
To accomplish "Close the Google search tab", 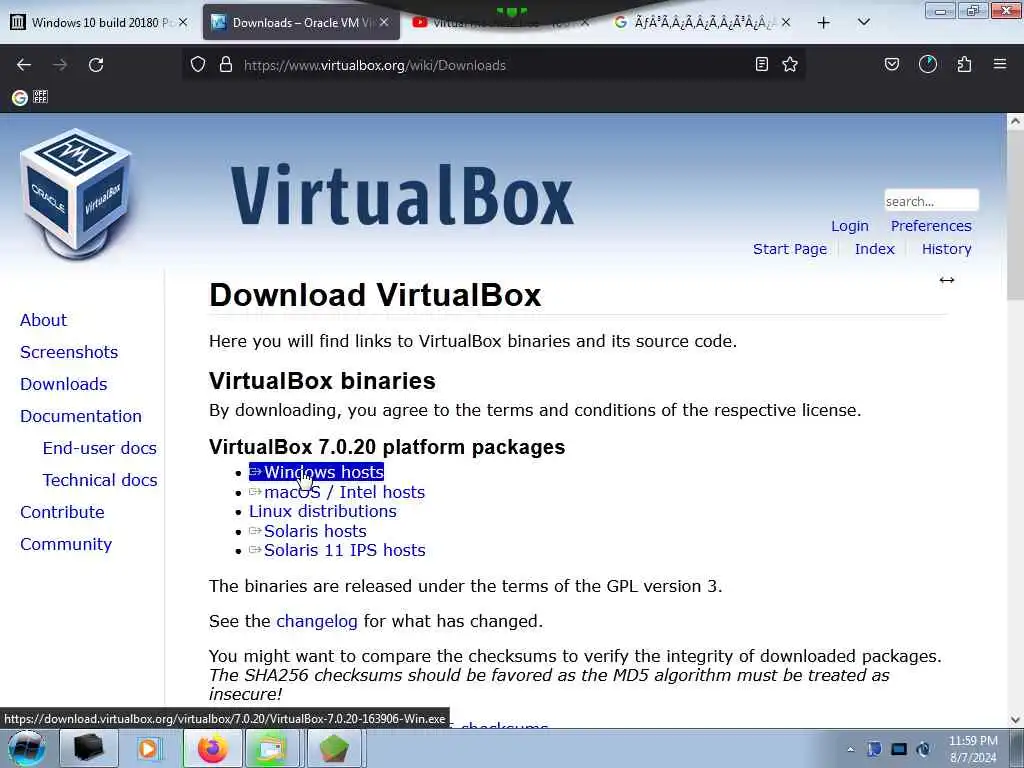I will [786, 22].
